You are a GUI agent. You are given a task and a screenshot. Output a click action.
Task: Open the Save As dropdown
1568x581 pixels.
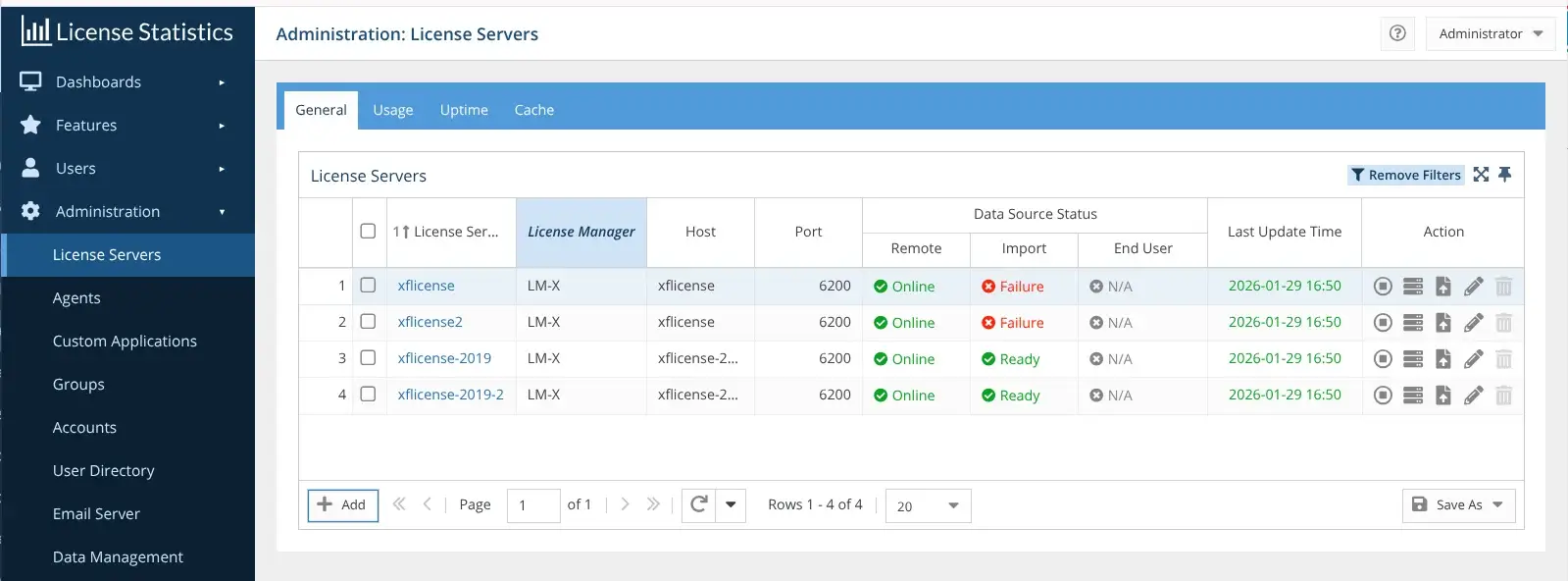[1458, 504]
